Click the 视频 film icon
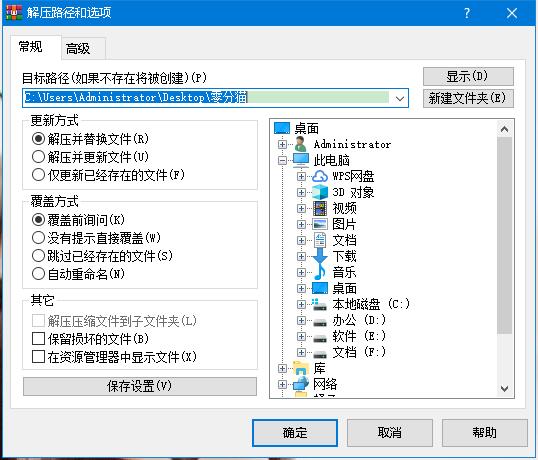This screenshot has height=460, width=538. (x=320, y=208)
